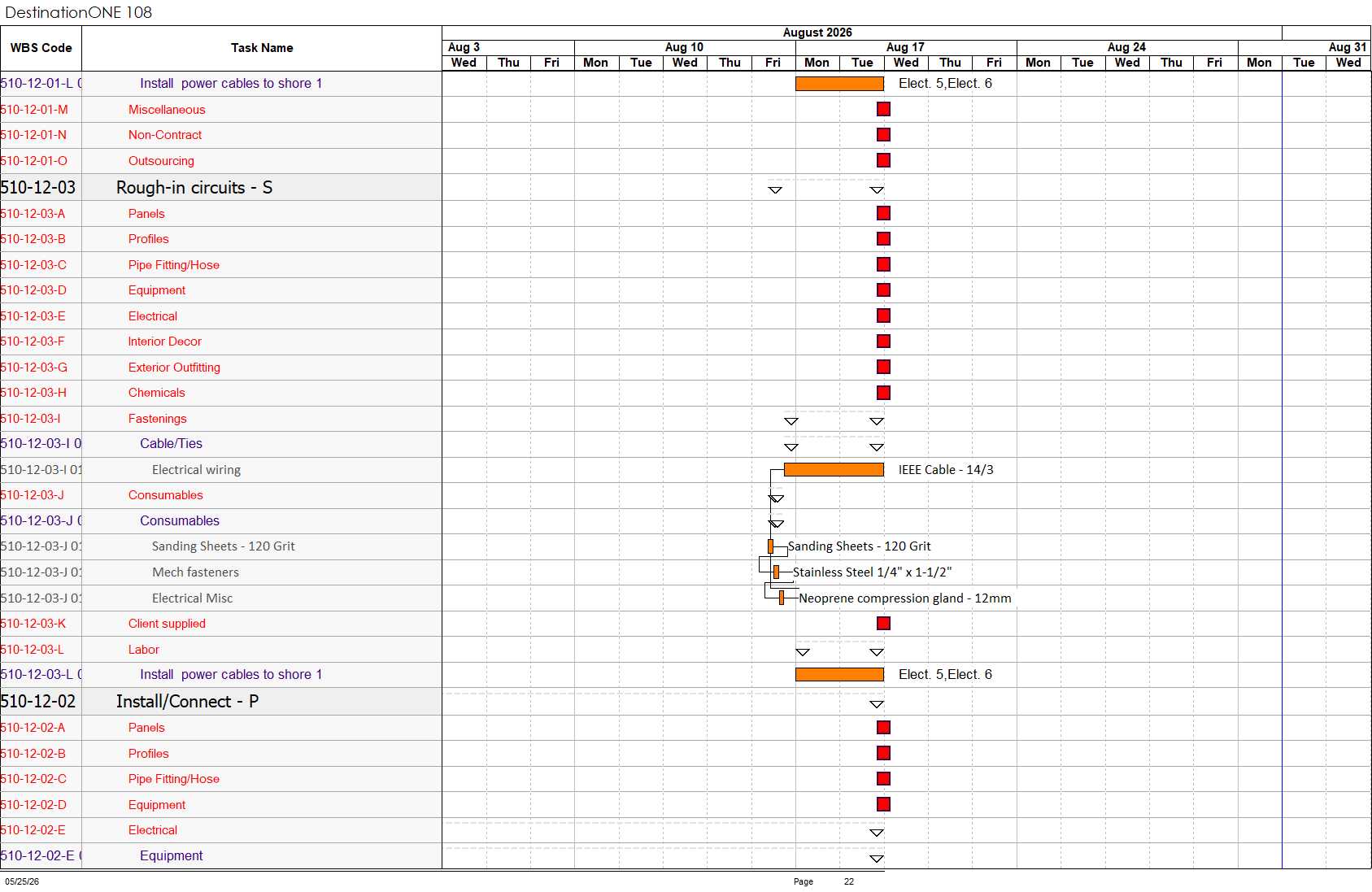The height and width of the screenshot is (892, 1372).
Task: Click the right summary triangle on Cable/Ties row
Action: click(x=876, y=447)
